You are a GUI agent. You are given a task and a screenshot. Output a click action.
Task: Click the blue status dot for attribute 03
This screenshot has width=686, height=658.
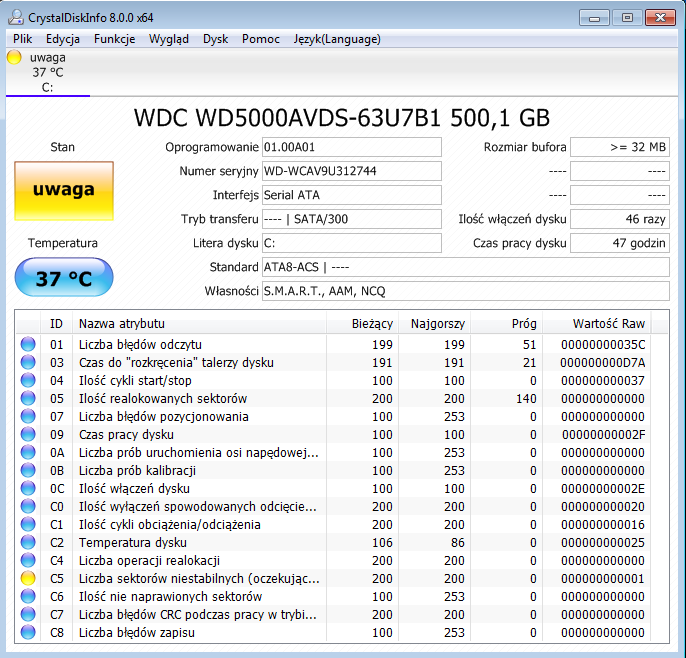point(28,362)
